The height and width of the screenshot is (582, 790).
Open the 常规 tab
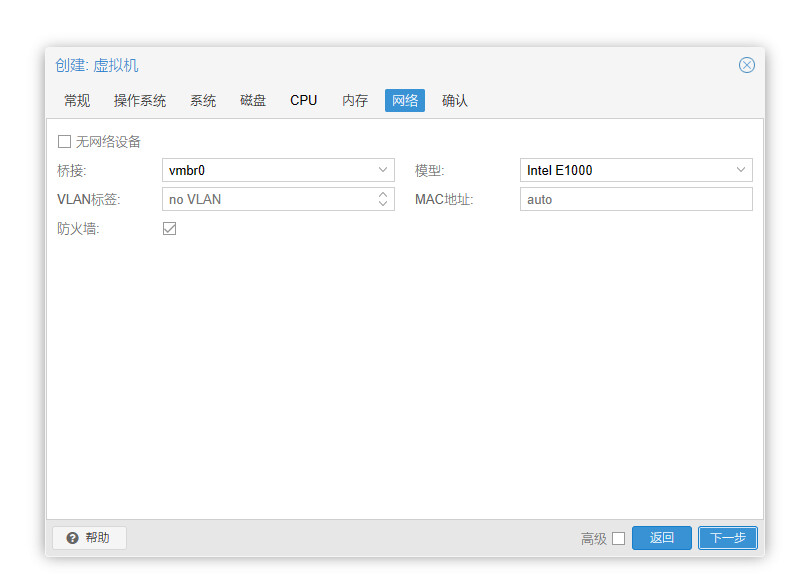pyautogui.click(x=77, y=101)
